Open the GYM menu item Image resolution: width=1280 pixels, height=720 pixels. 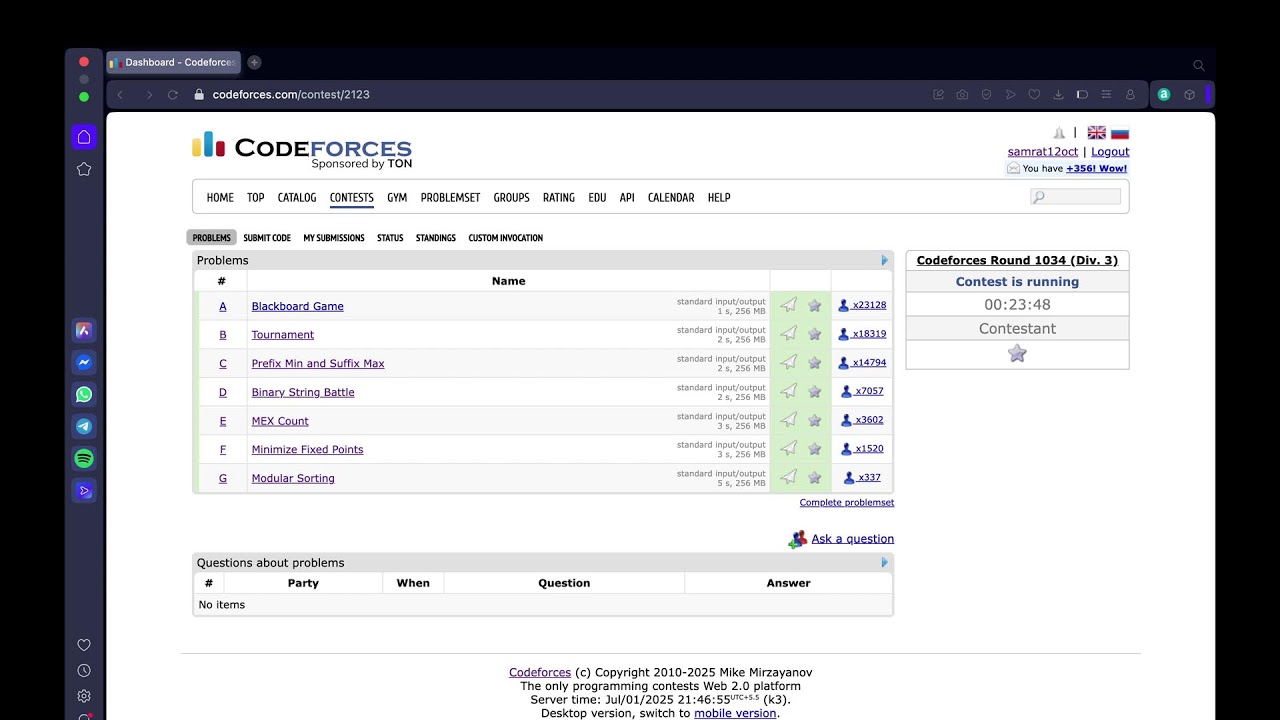(x=397, y=198)
